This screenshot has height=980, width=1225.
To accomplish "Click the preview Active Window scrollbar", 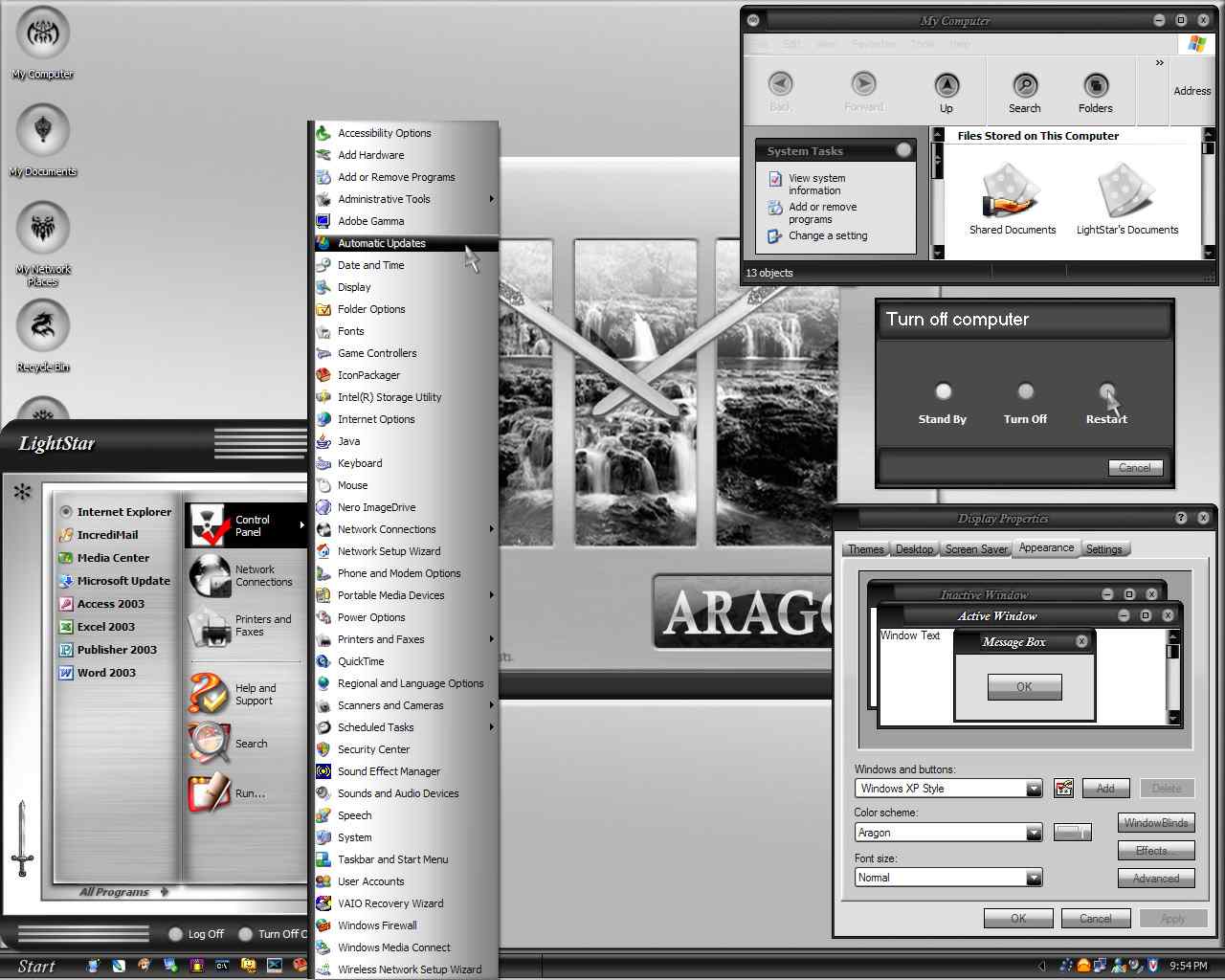I will pos(1173,677).
